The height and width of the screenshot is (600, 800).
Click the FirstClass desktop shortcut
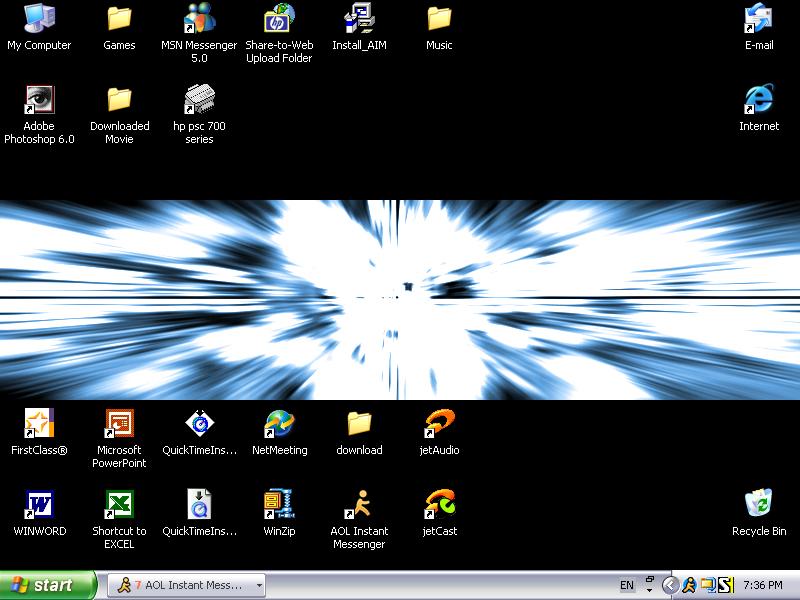click(x=39, y=424)
